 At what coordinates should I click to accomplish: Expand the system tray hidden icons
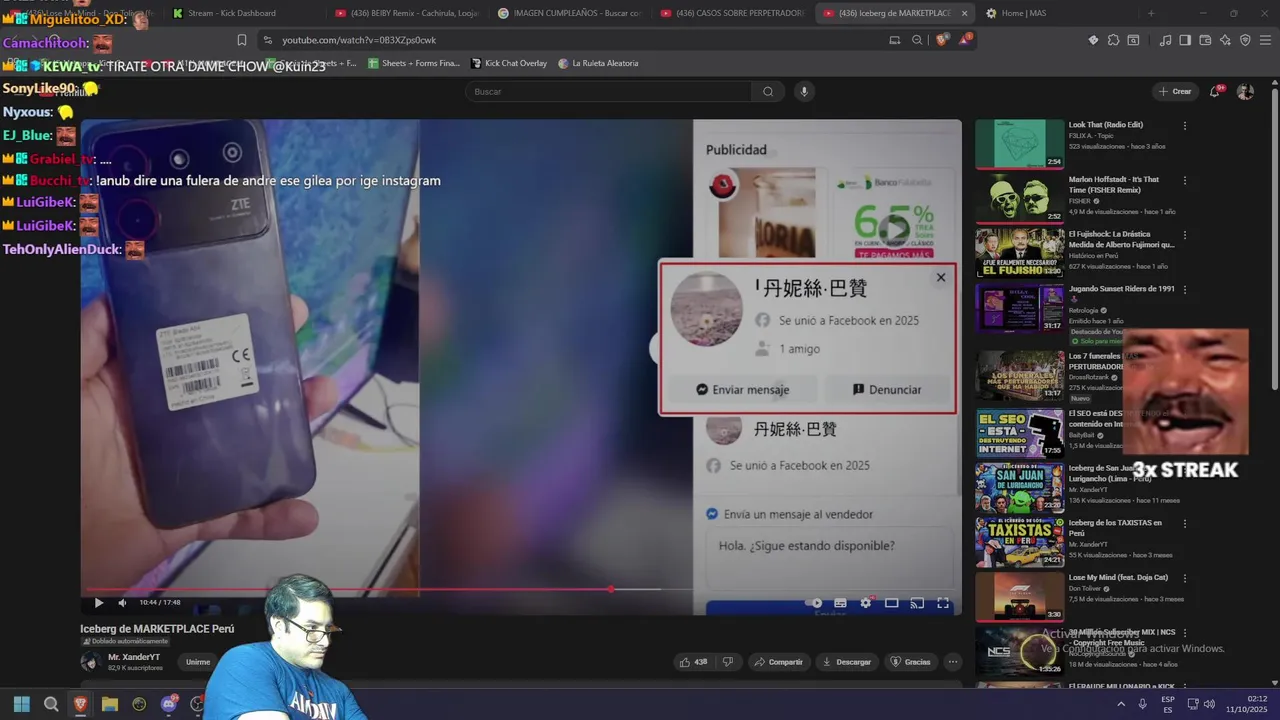pyautogui.click(x=1121, y=704)
